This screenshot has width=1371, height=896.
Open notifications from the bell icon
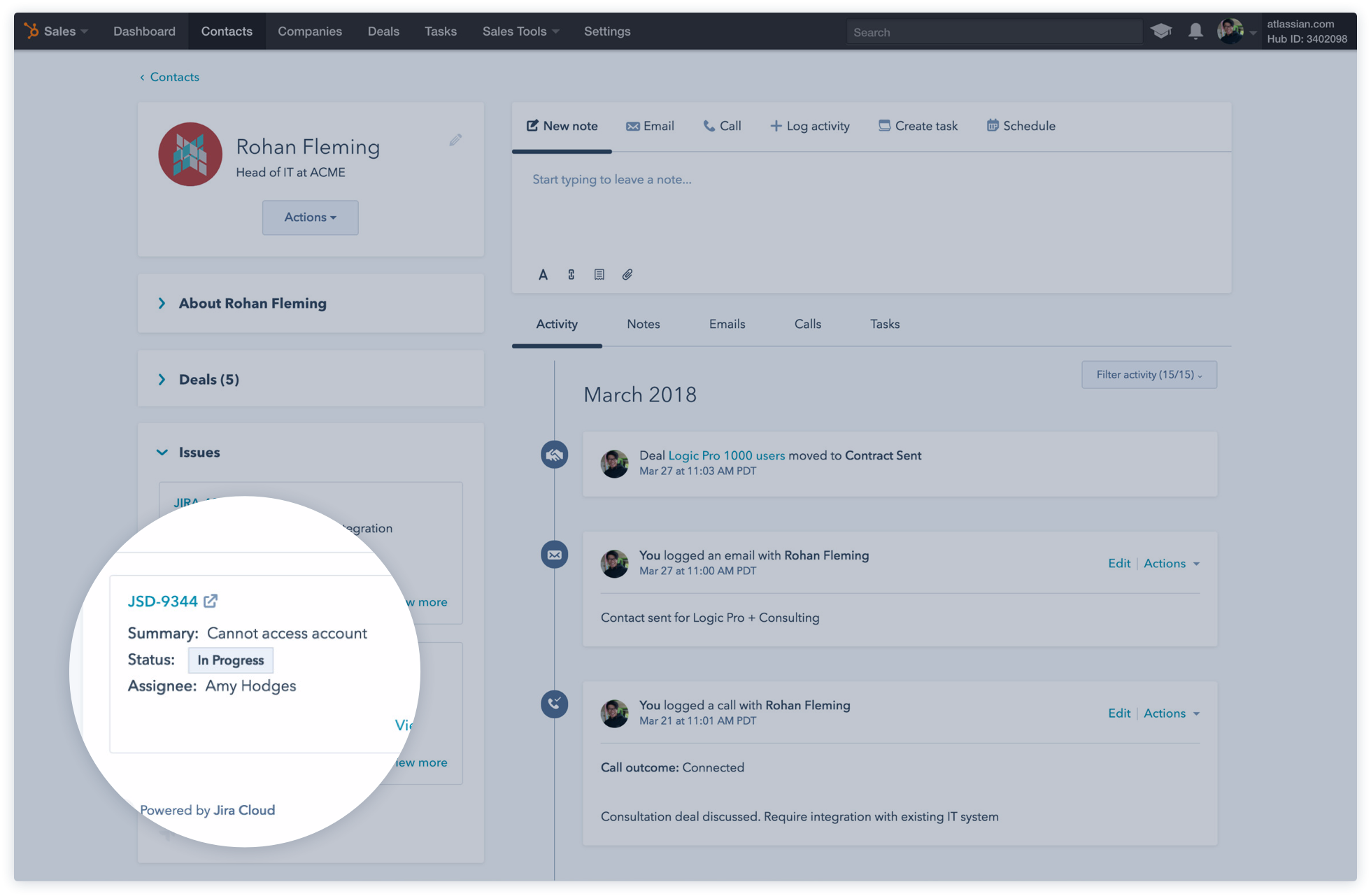tap(1195, 31)
